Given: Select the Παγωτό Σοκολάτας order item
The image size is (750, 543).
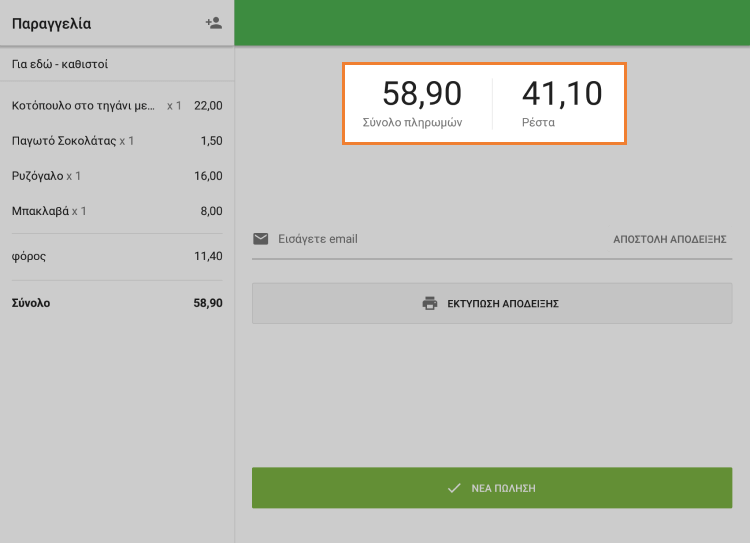Looking at the screenshot, I should [x=117, y=141].
